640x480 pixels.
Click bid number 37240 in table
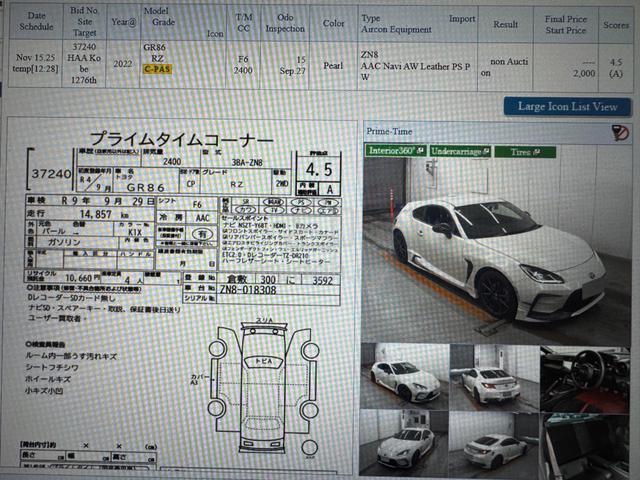tap(84, 47)
